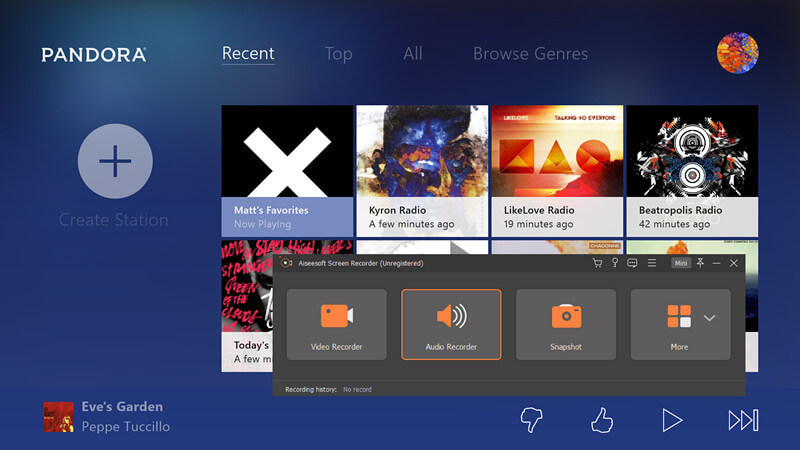
Task: Click the 19 minutes ago text
Action: 538,224
